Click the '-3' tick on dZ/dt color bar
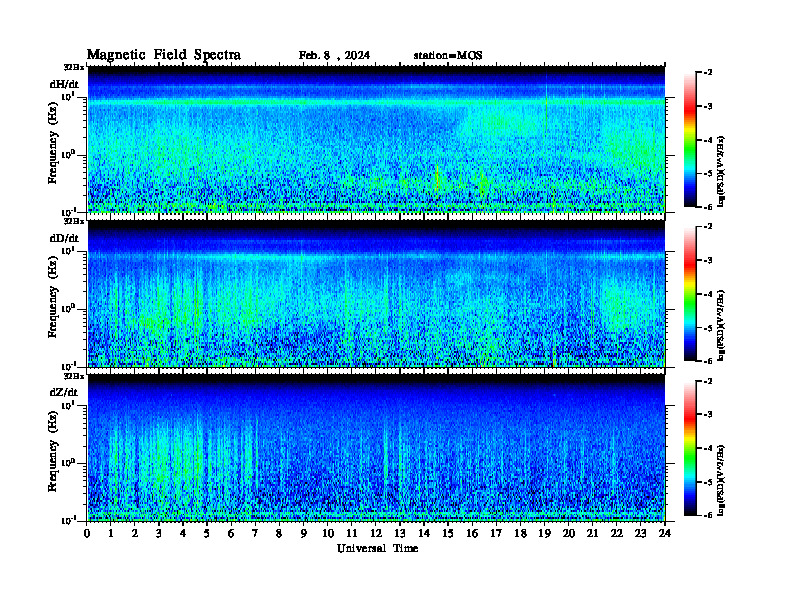Screen dimensions: 792x612 click(708, 414)
